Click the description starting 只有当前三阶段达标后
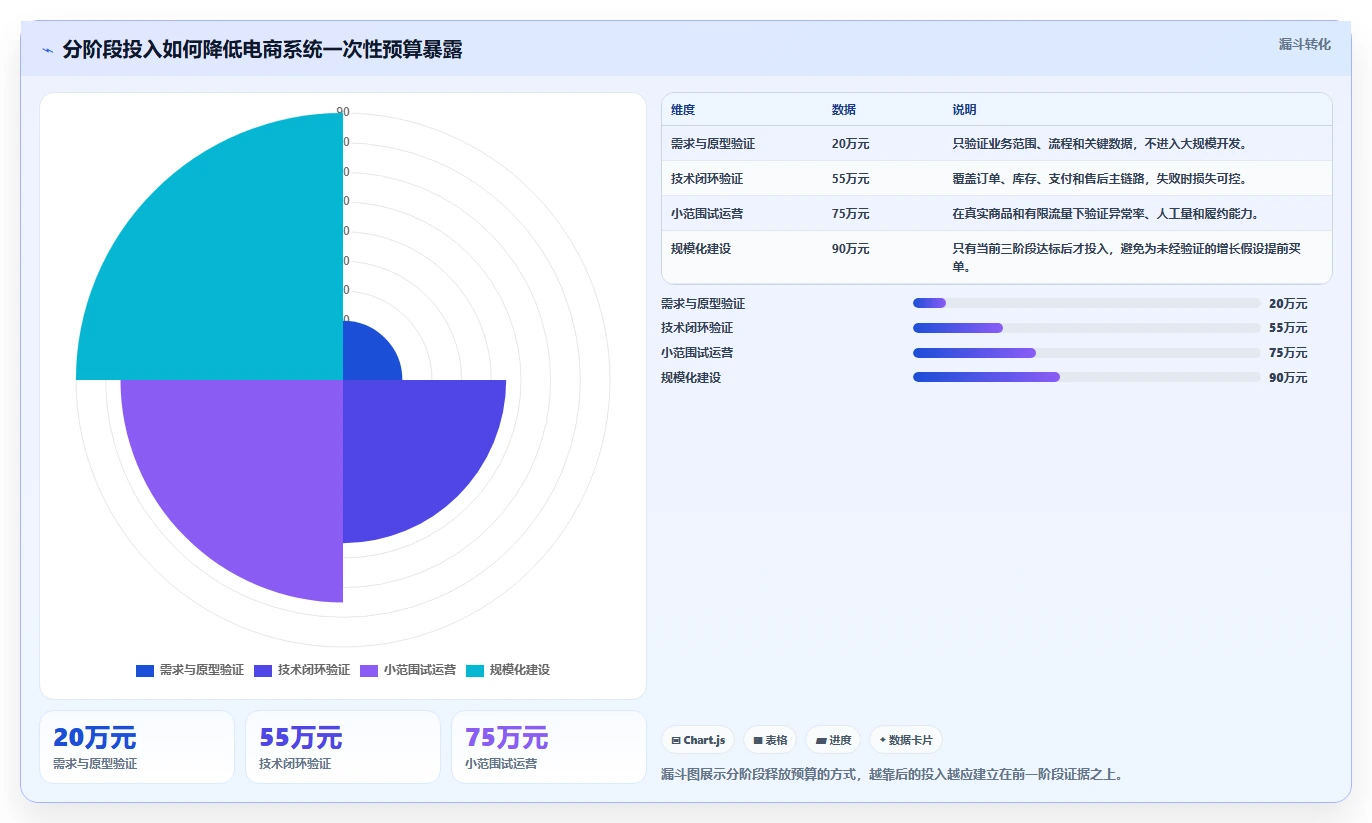This screenshot has width=1372, height=823. [x=1129, y=258]
